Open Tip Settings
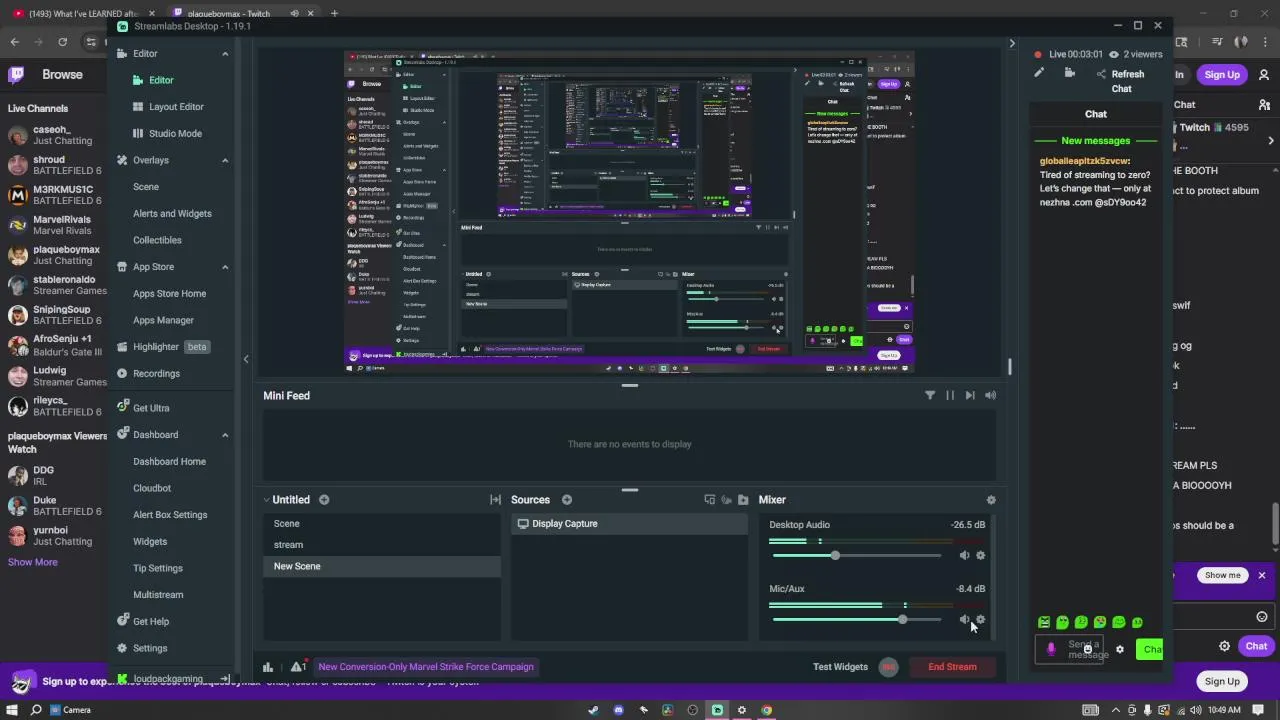Image resolution: width=1280 pixels, height=720 pixels. [x=158, y=568]
